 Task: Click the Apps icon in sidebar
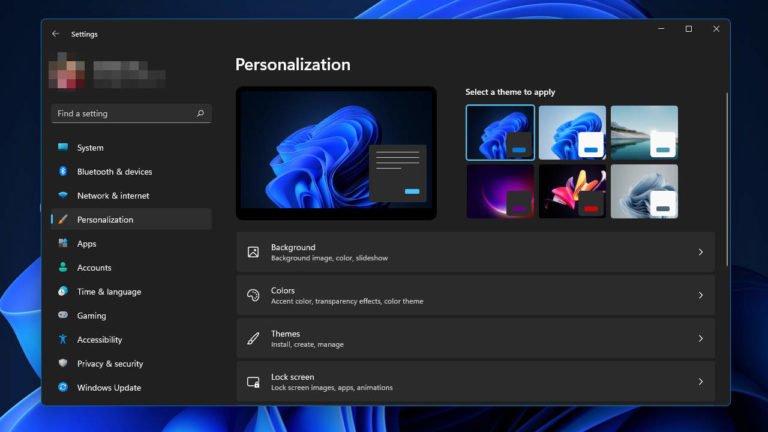point(63,243)
